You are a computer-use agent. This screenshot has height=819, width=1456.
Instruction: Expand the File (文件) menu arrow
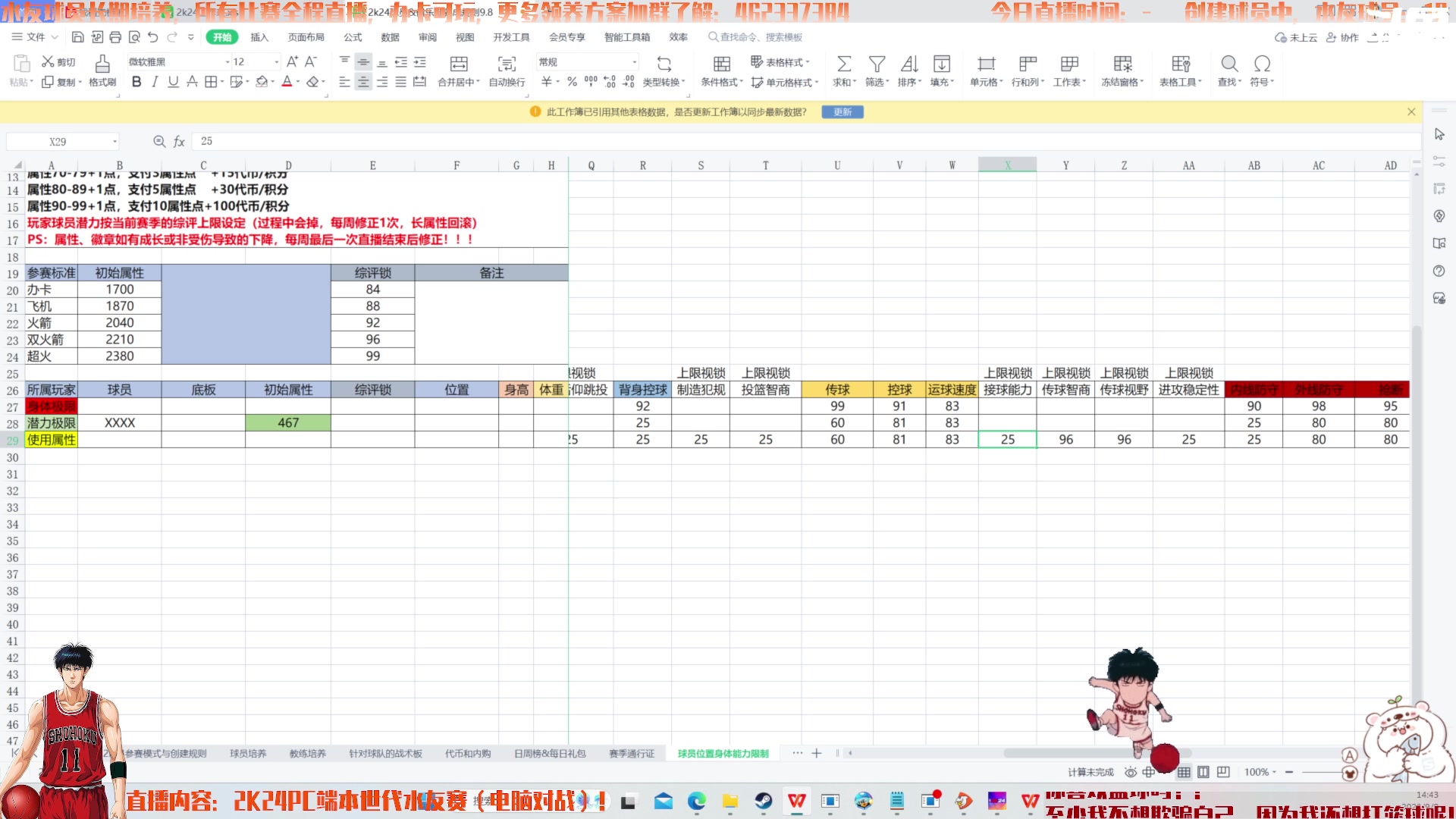pyautogui.click(x=55, y=37)
